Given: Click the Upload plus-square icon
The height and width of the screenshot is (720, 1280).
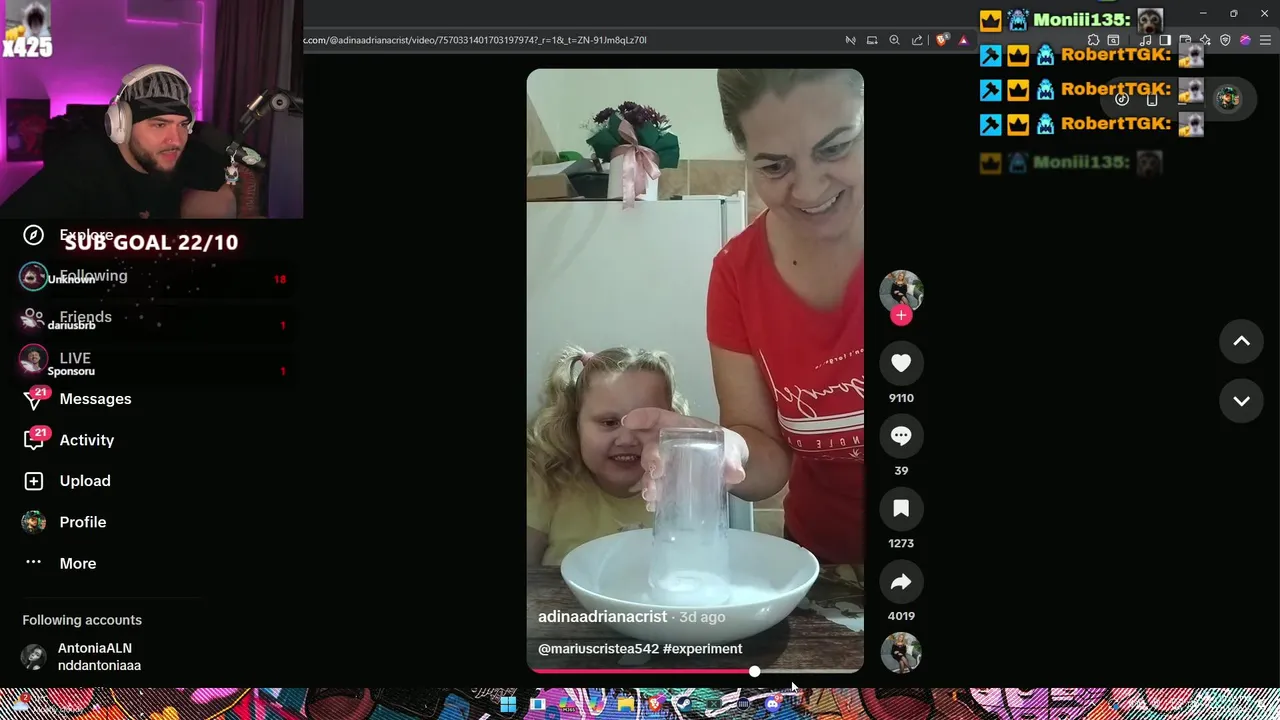Looking at the screenshot, I should point(34,481).
